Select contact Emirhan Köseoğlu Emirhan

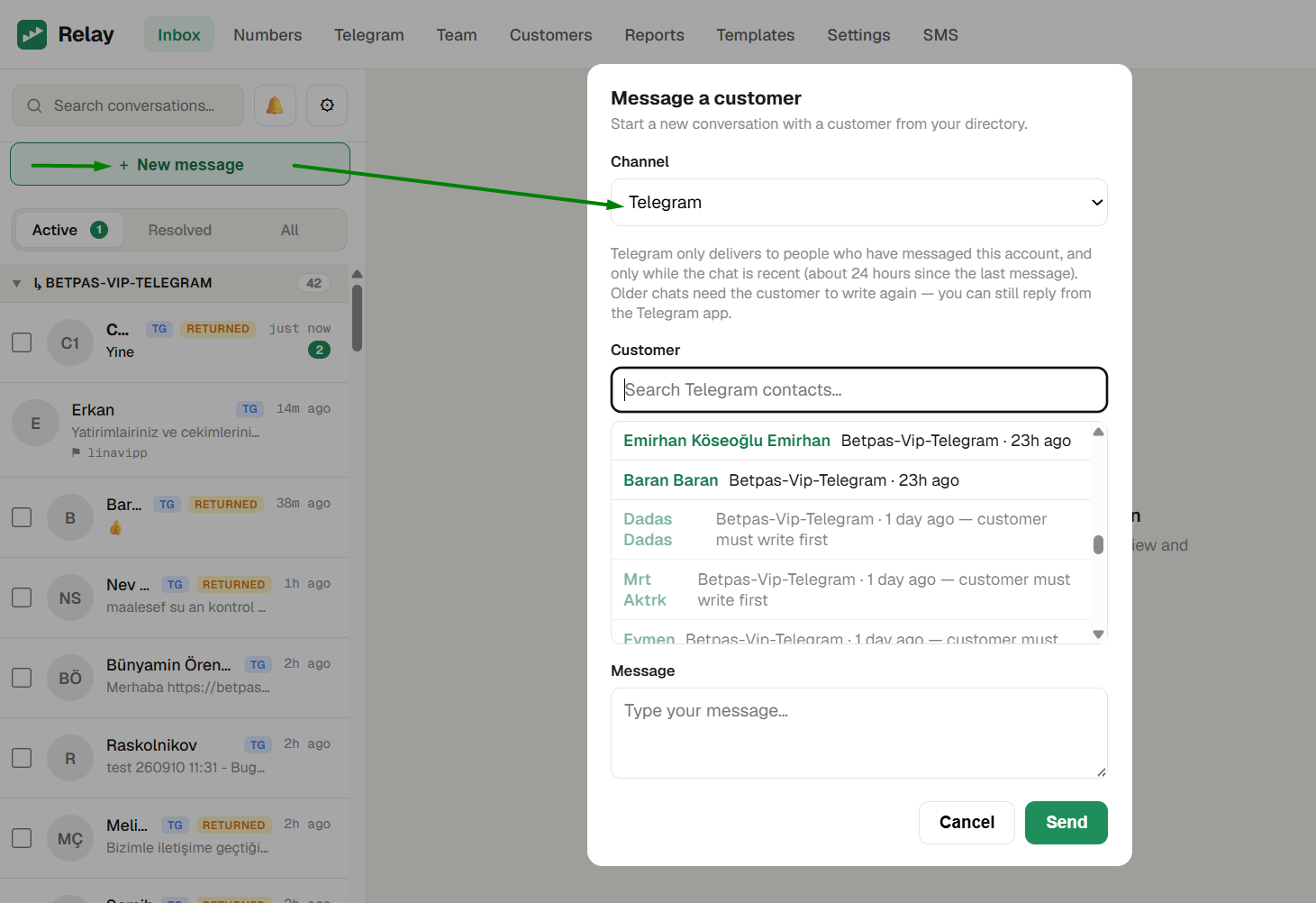pos(850,441)
